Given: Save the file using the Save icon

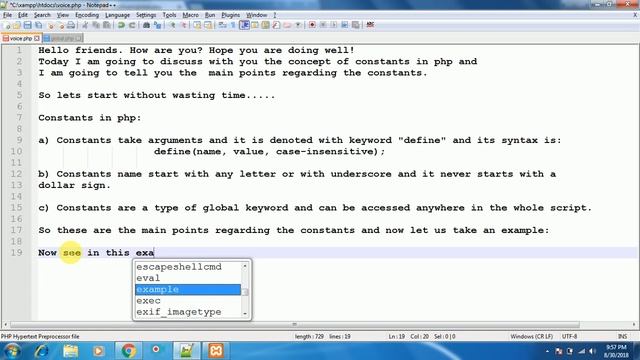Looking at the screenshot, I should 27,25.
